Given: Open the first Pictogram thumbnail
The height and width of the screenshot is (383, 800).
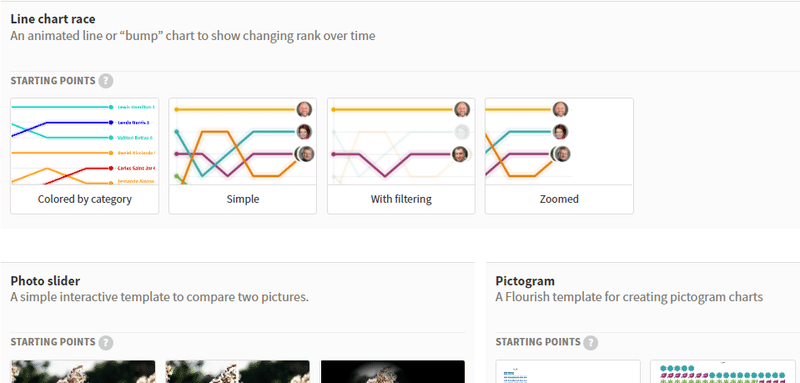Looking at the screenshot, I should (568, 372).
